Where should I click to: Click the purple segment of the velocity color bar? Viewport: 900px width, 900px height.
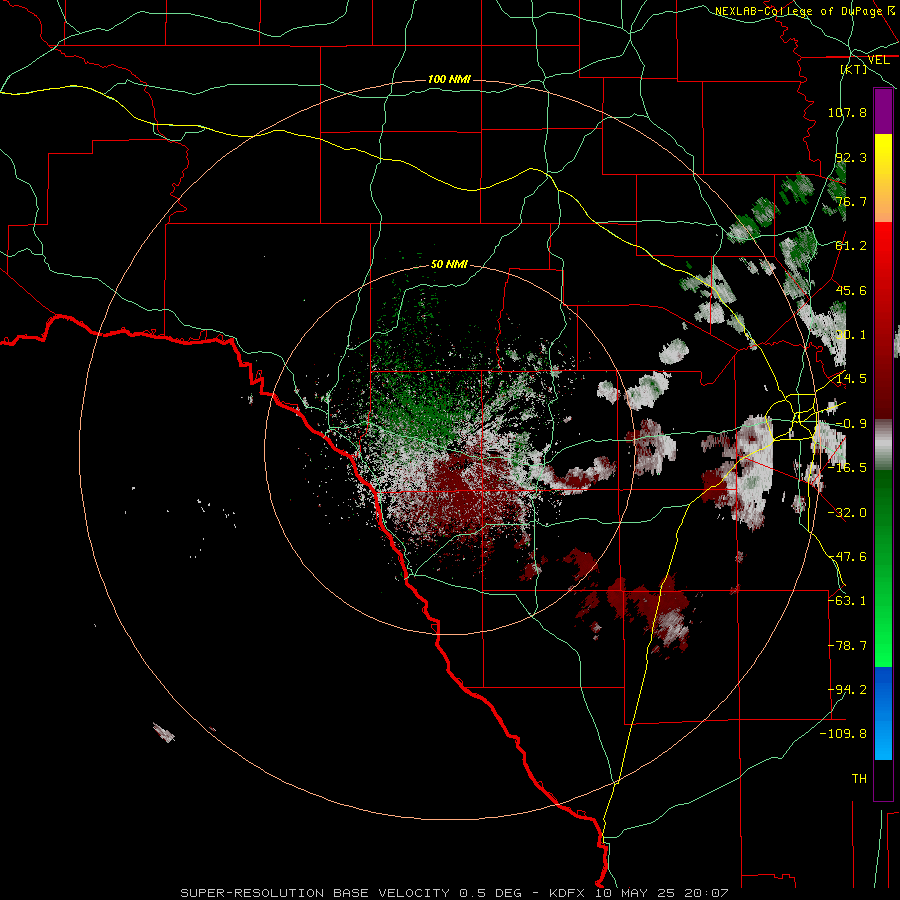[883, 111]
